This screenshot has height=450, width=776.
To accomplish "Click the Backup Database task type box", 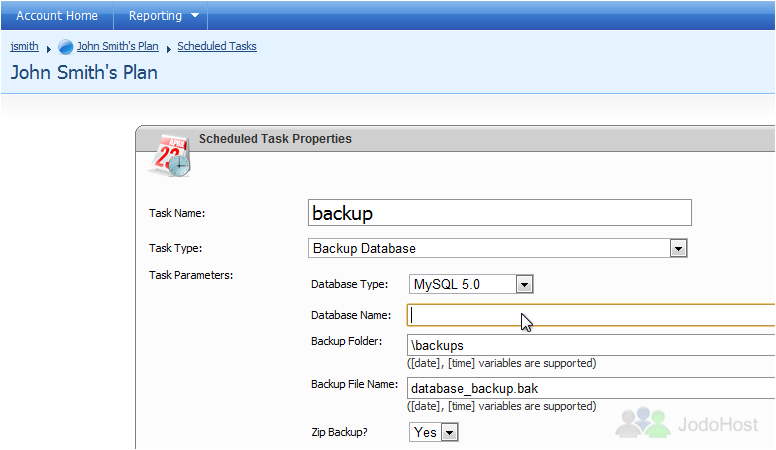I will point(497,248).
